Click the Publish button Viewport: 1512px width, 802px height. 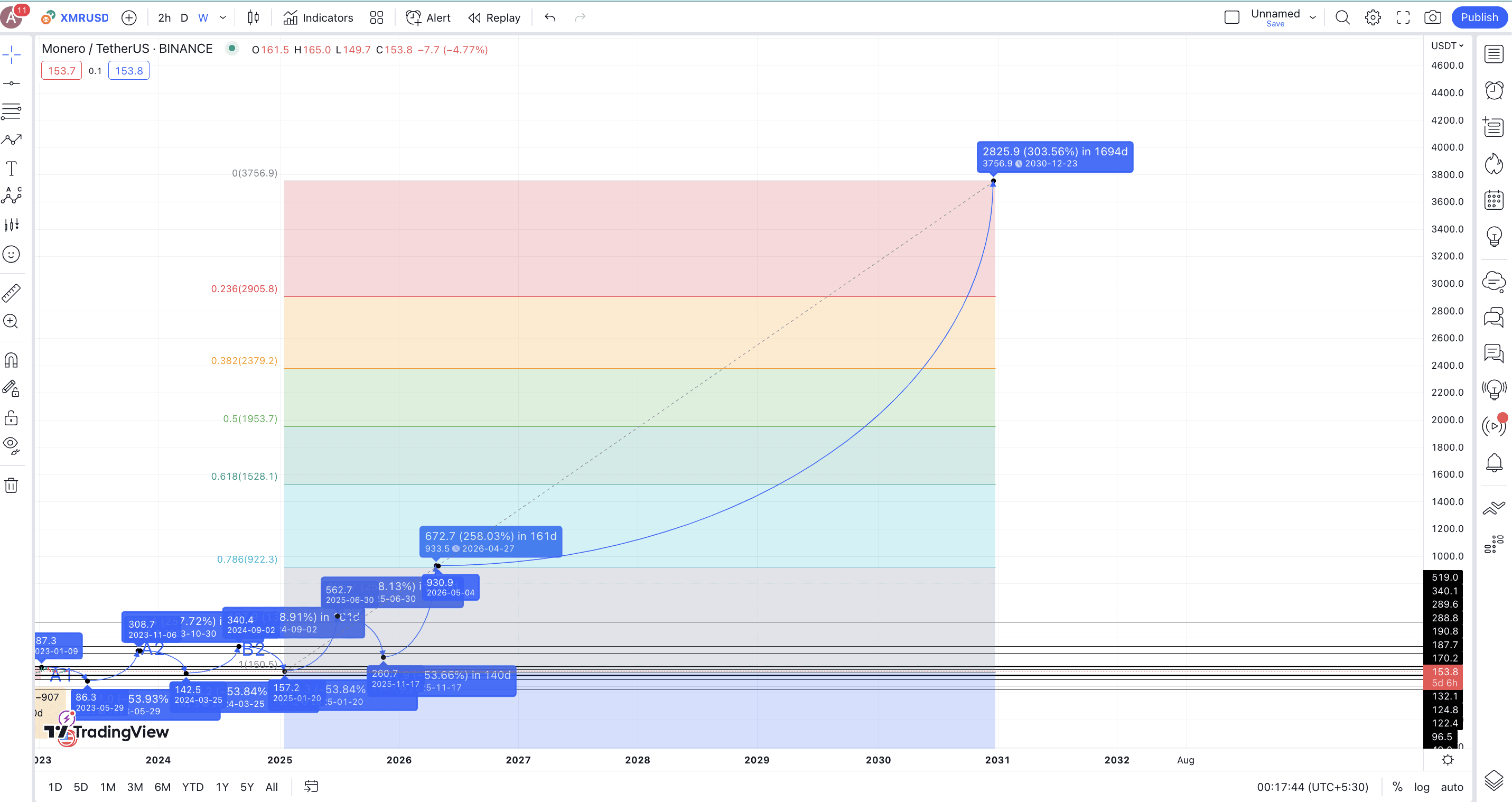(x=1479, y=17)
